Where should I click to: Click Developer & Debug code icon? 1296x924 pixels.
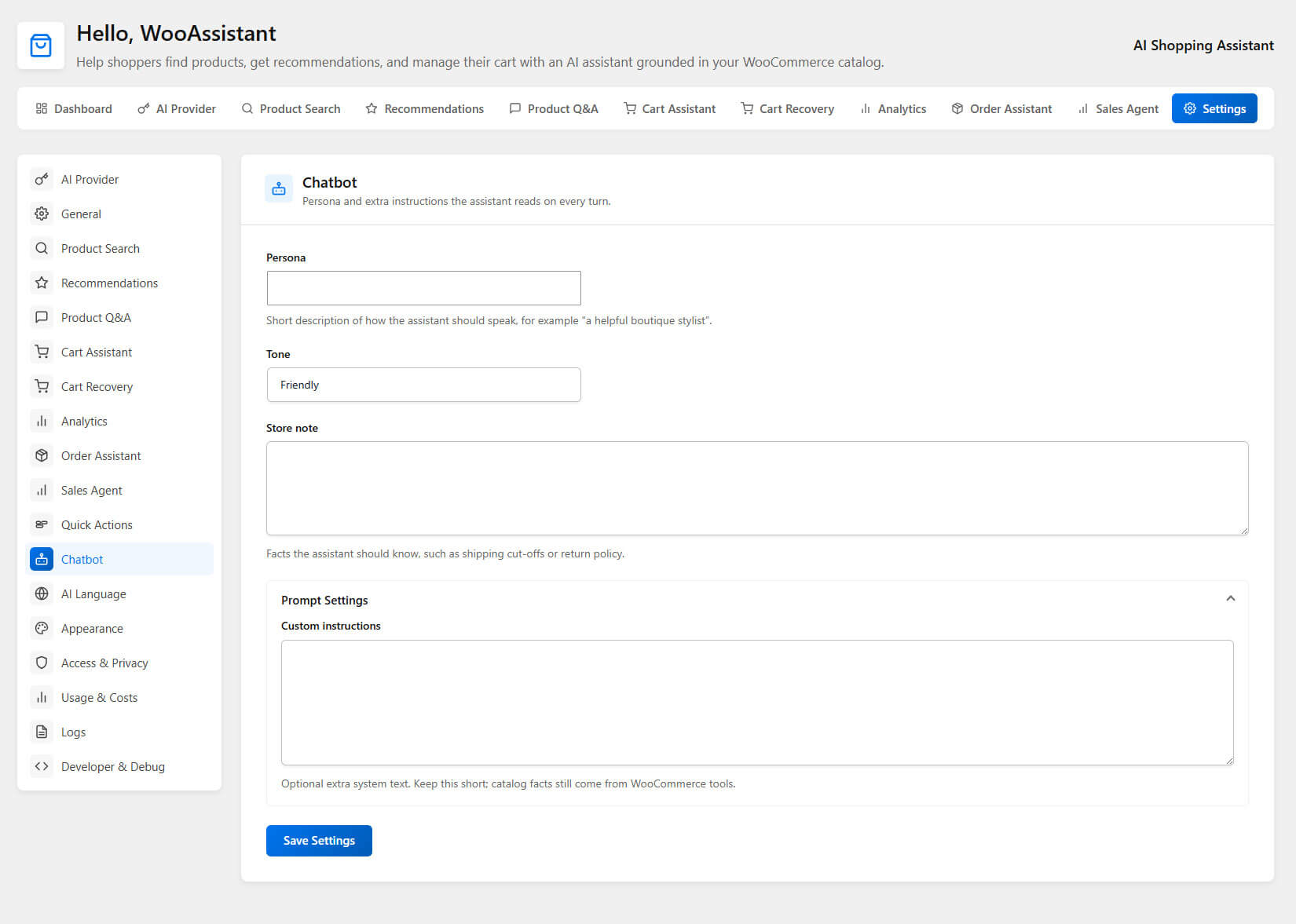(x=42, y=766)
